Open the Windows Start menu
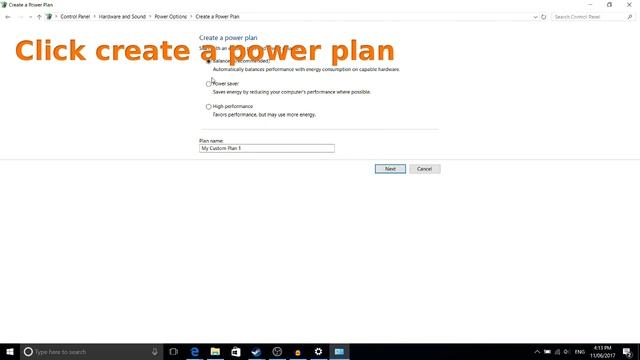The height and width of the screenshot is (360, 640). pyautogui.click(x=10, y=351)
